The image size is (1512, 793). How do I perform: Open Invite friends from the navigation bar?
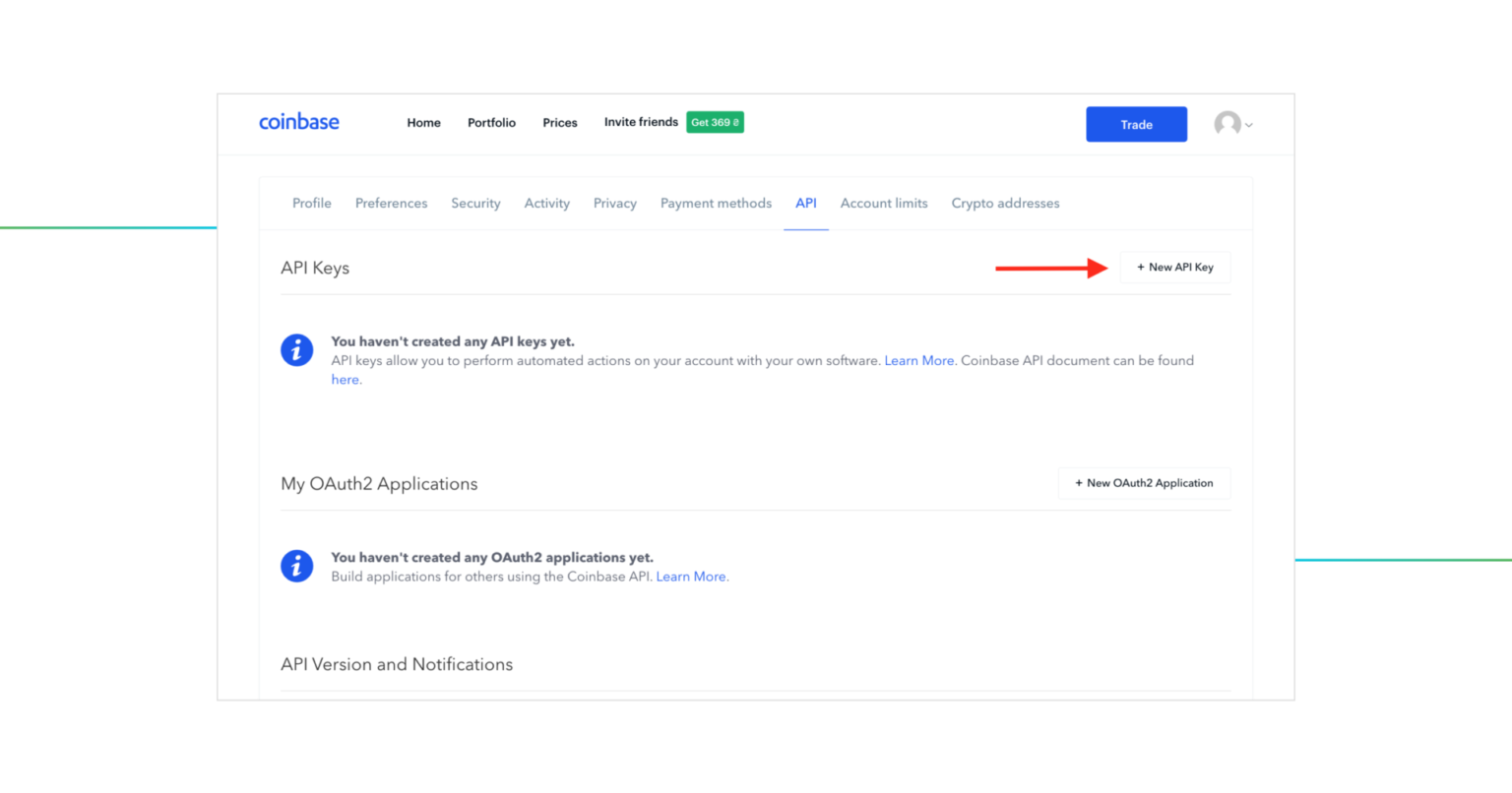[x=641, y=122]
